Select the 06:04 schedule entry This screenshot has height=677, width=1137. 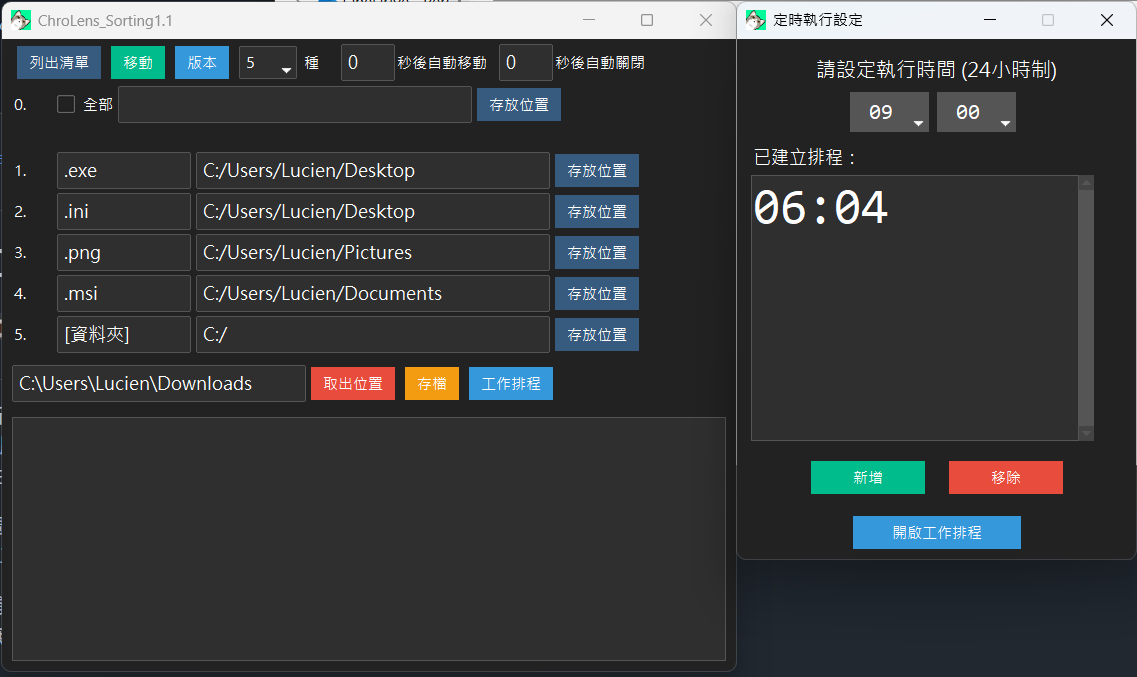tap(821, 209)
